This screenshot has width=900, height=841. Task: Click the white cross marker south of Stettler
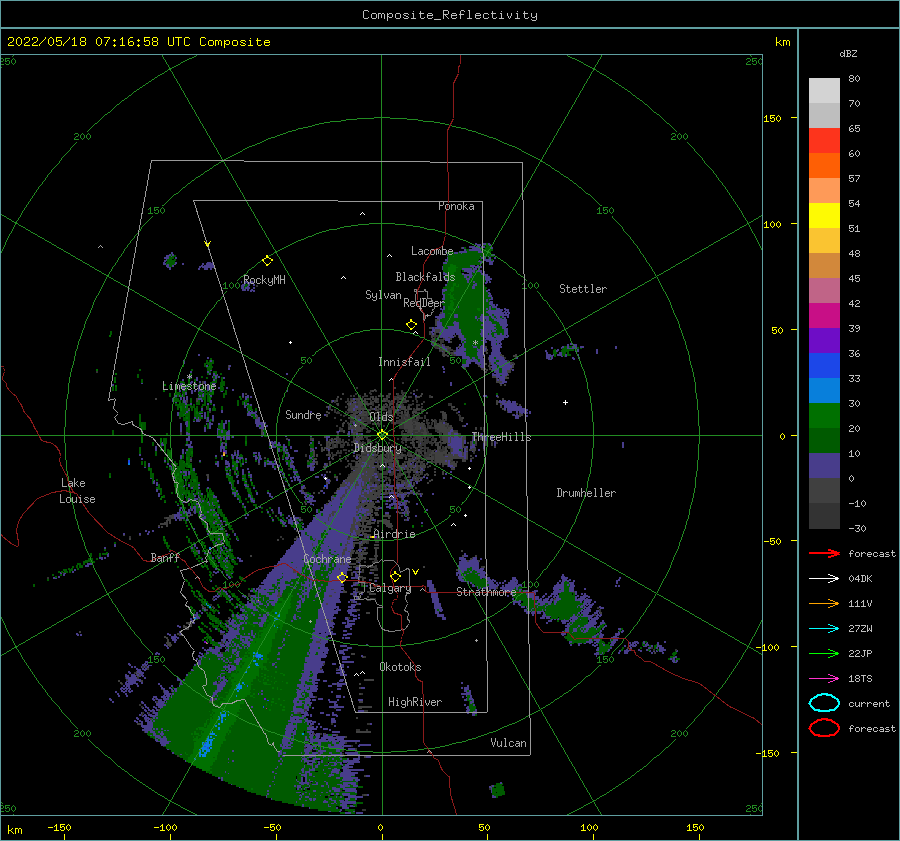tap(565, 402)
